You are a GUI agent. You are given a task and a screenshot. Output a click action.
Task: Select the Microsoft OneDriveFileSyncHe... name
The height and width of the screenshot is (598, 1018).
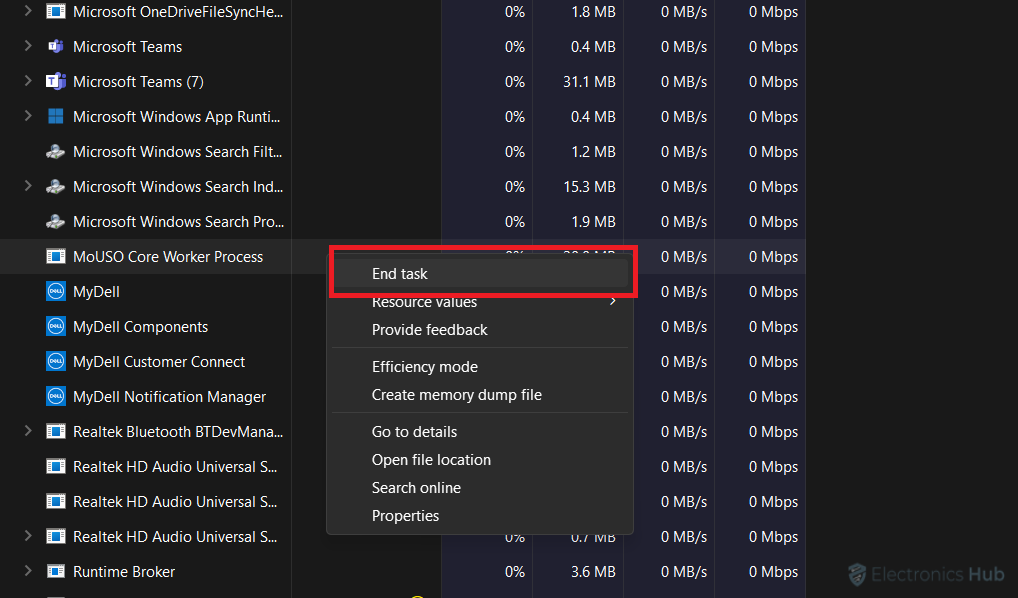point(178,12)
